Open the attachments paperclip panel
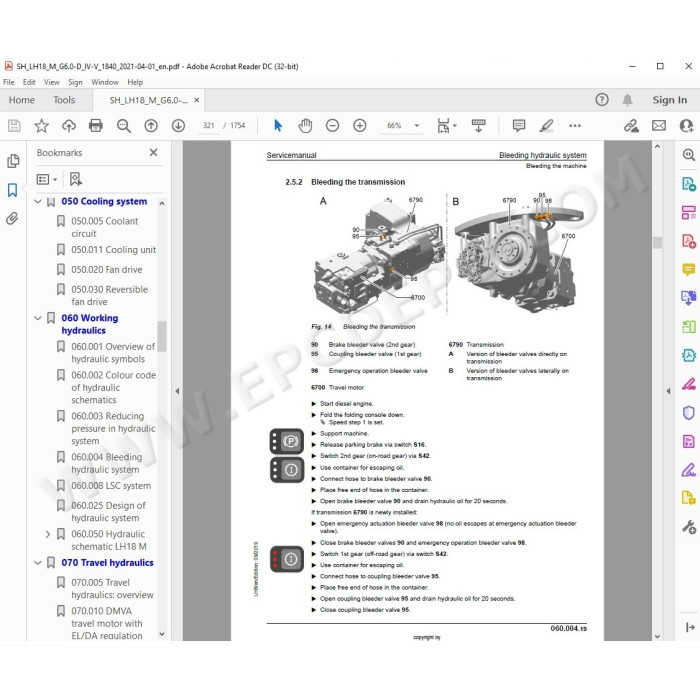Viewport: 700px width, 700px height. click(12, 219)
